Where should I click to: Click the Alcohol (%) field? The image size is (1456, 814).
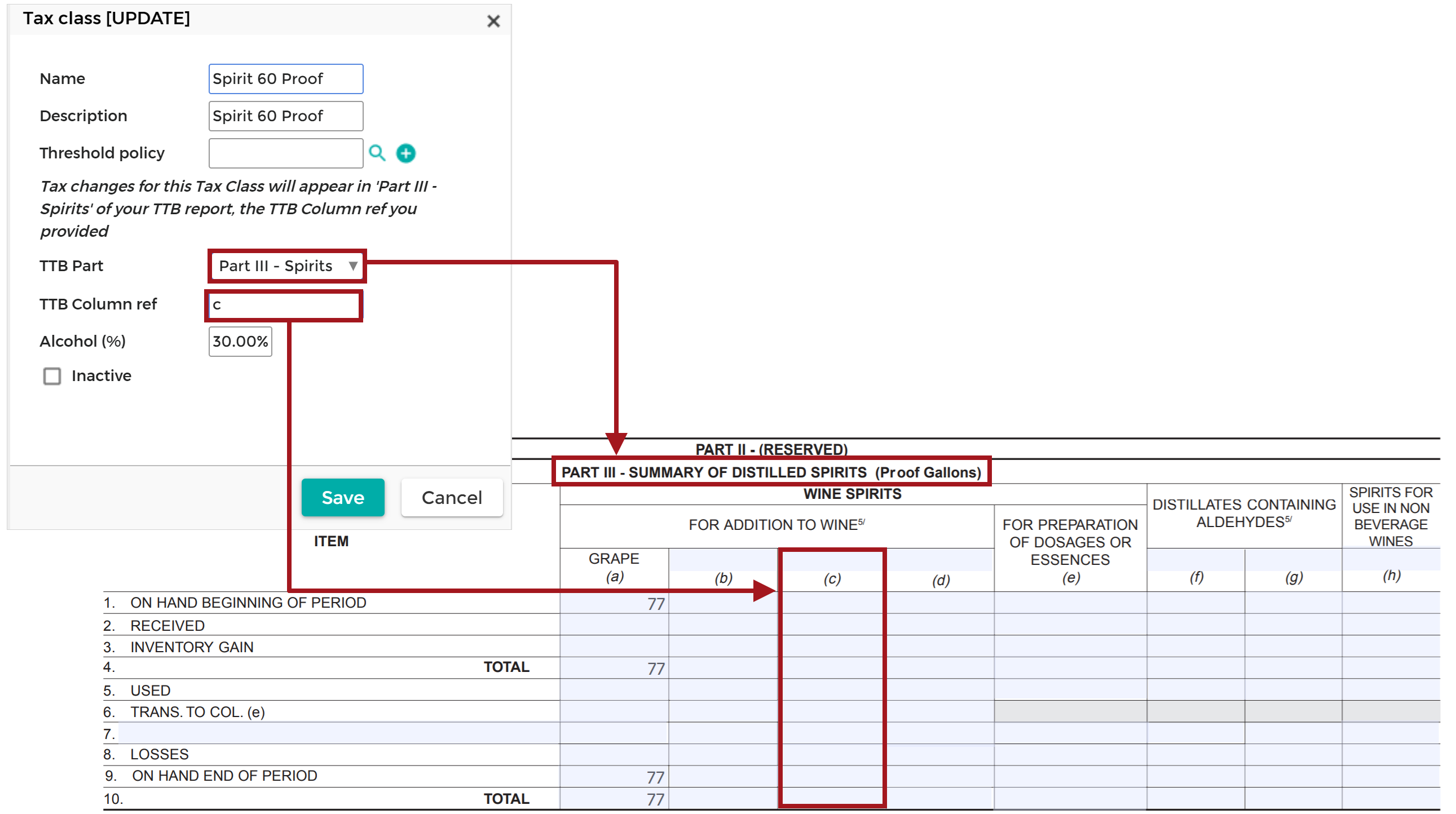click(240, 342)
